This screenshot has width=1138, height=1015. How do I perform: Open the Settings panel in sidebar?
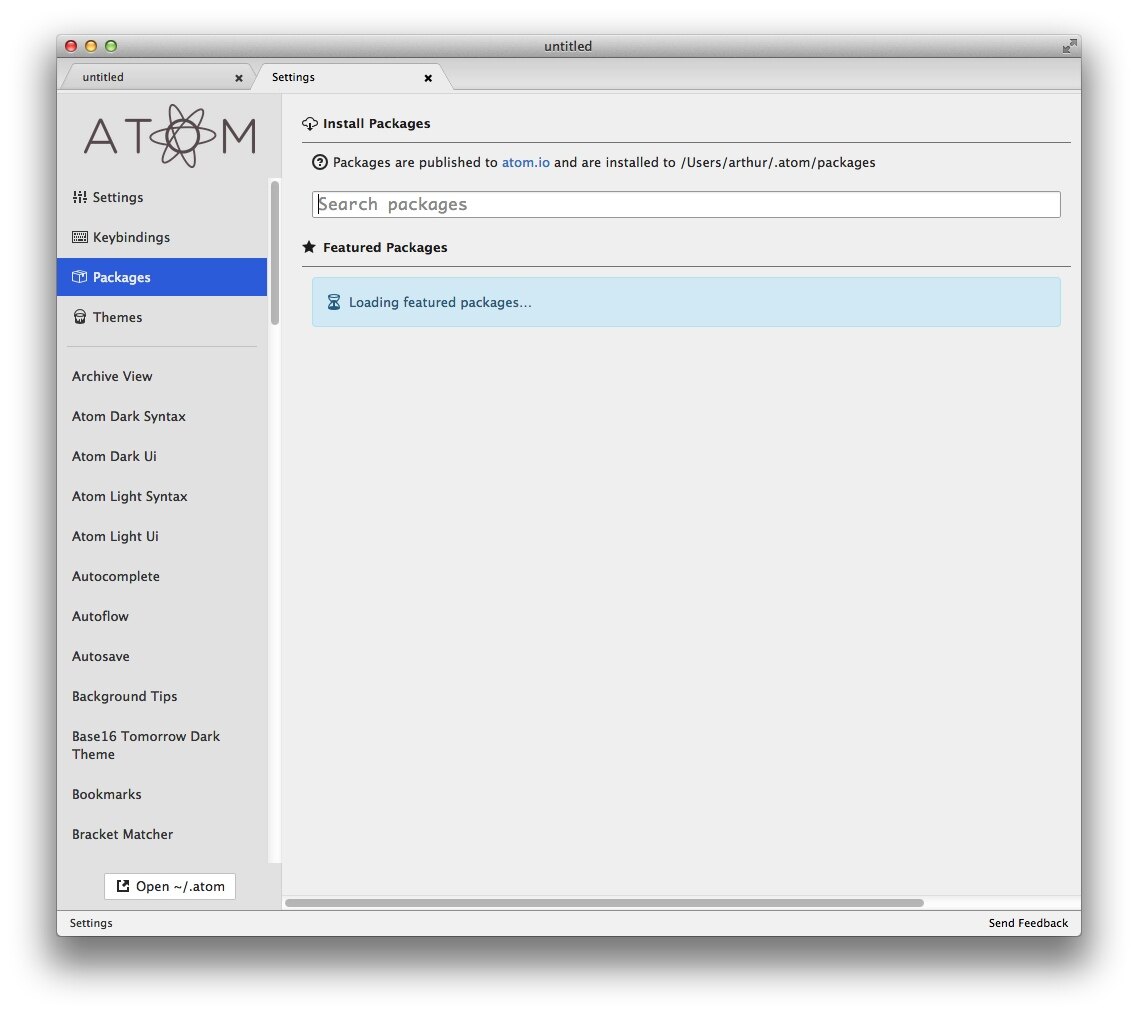coord(162,197)
